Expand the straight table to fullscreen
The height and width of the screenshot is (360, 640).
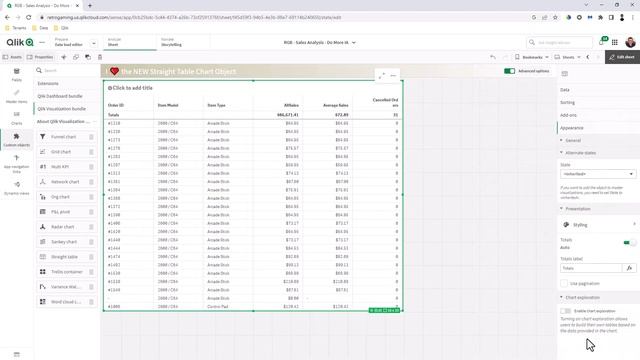click(382, 76)
